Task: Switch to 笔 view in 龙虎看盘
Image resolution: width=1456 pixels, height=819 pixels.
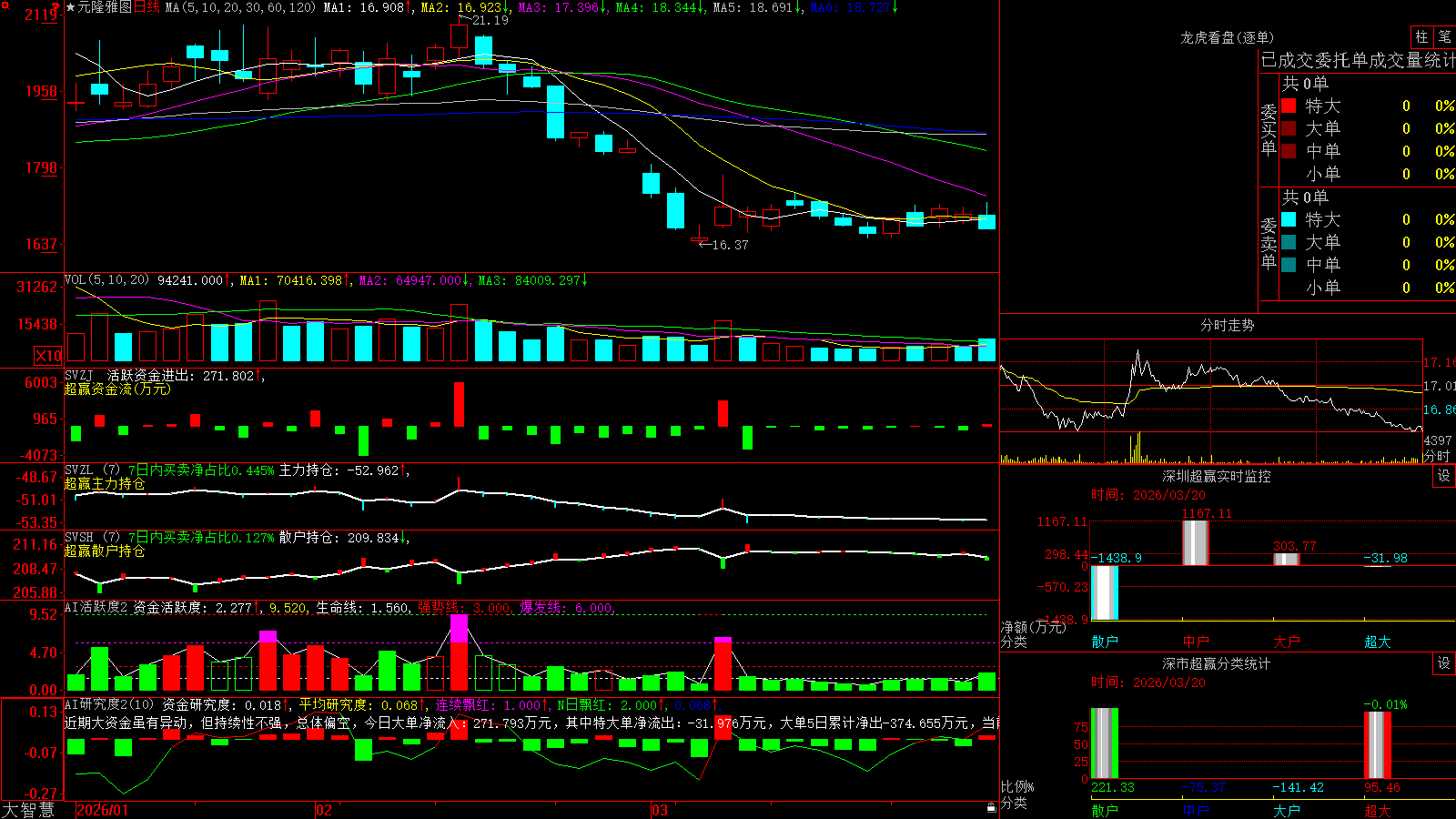Action: coord(1444,37)
